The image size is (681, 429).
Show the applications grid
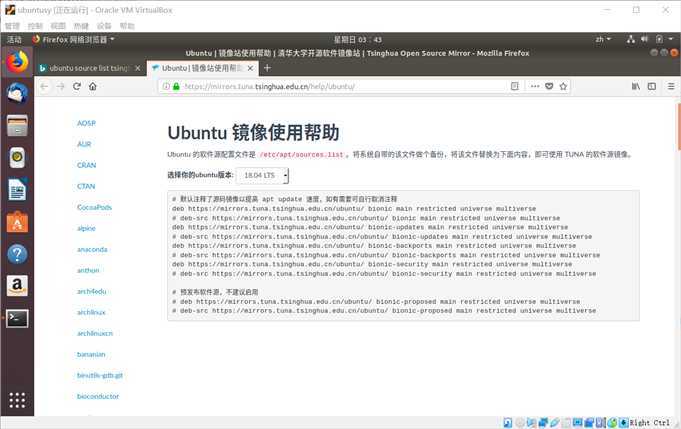coord(17,400)
